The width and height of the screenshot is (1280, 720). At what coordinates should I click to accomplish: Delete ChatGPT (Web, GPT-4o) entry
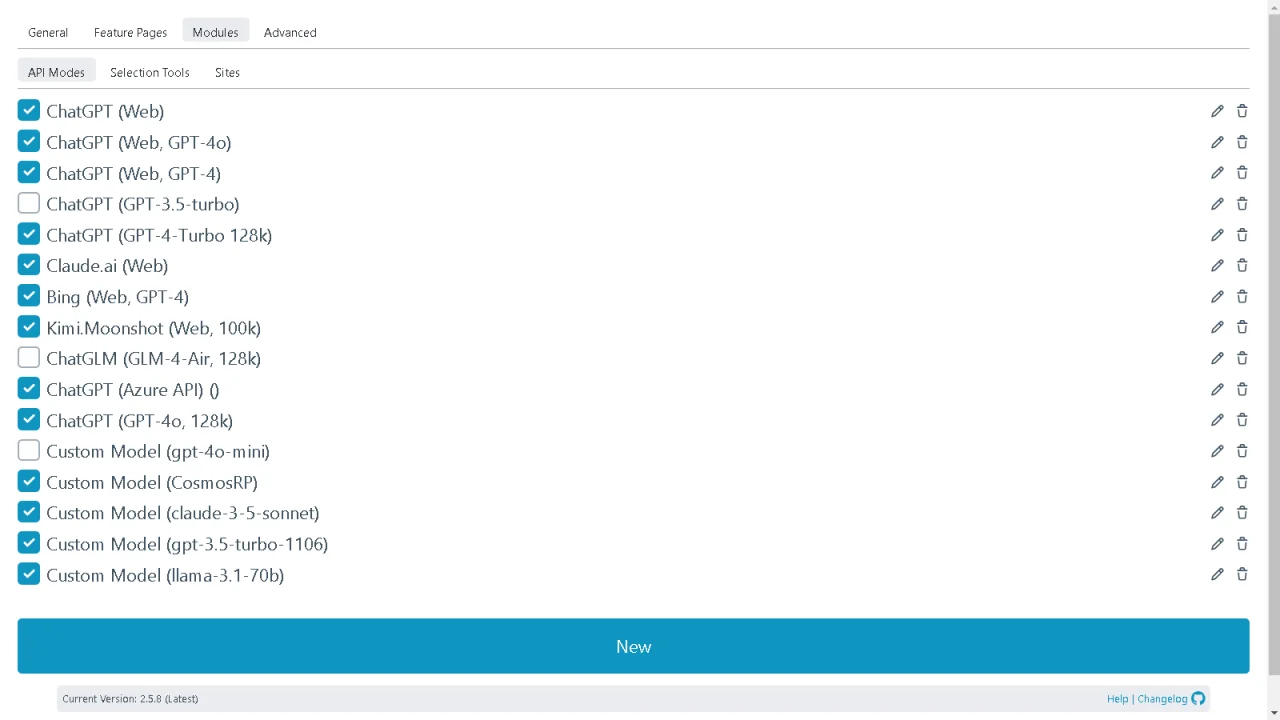(1242, 142)
